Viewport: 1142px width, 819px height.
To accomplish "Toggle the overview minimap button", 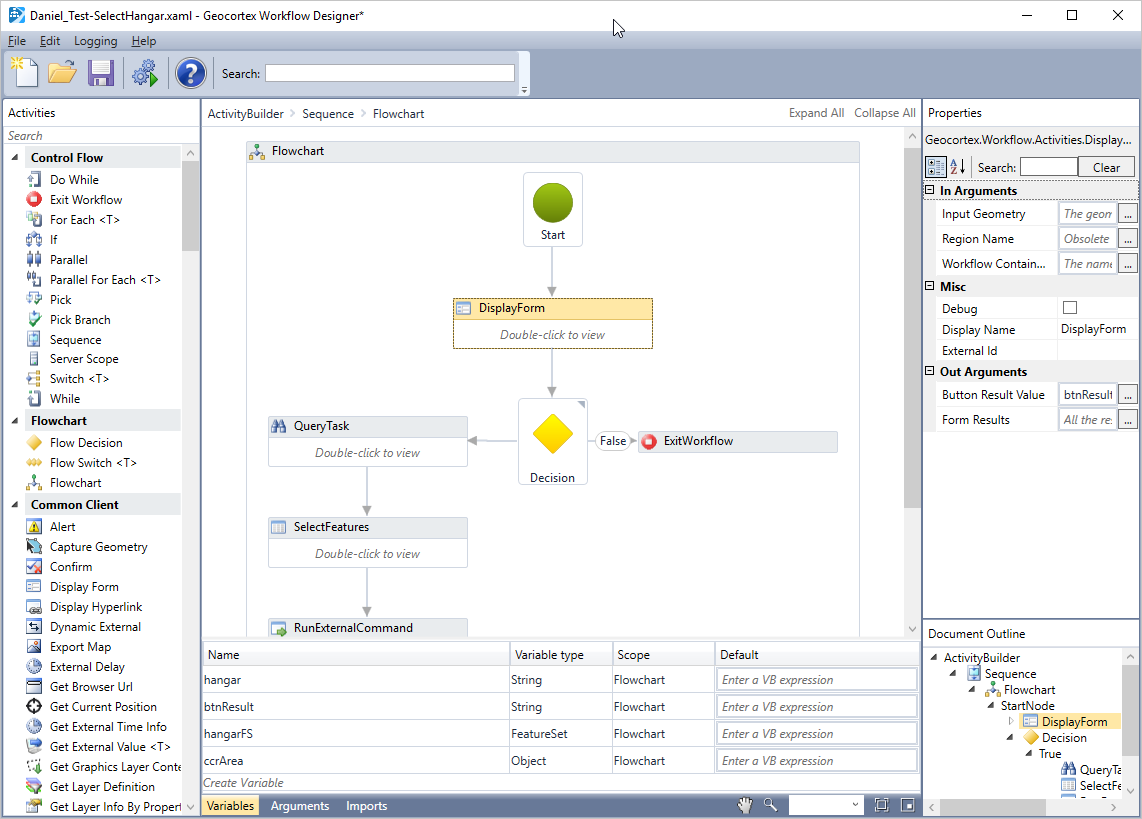I will click(907, 805).
